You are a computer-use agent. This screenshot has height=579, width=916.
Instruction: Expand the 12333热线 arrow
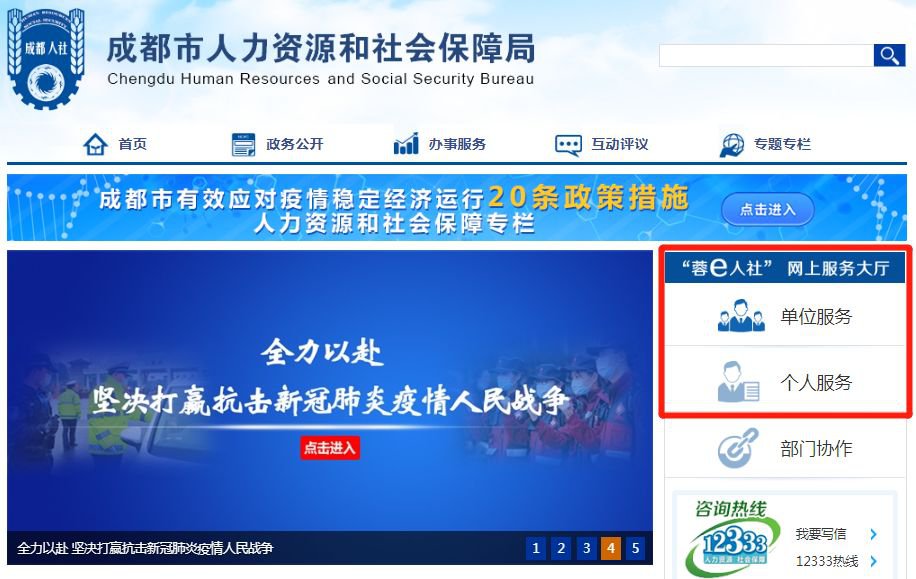pyautogui.click(x=873, y=561)
